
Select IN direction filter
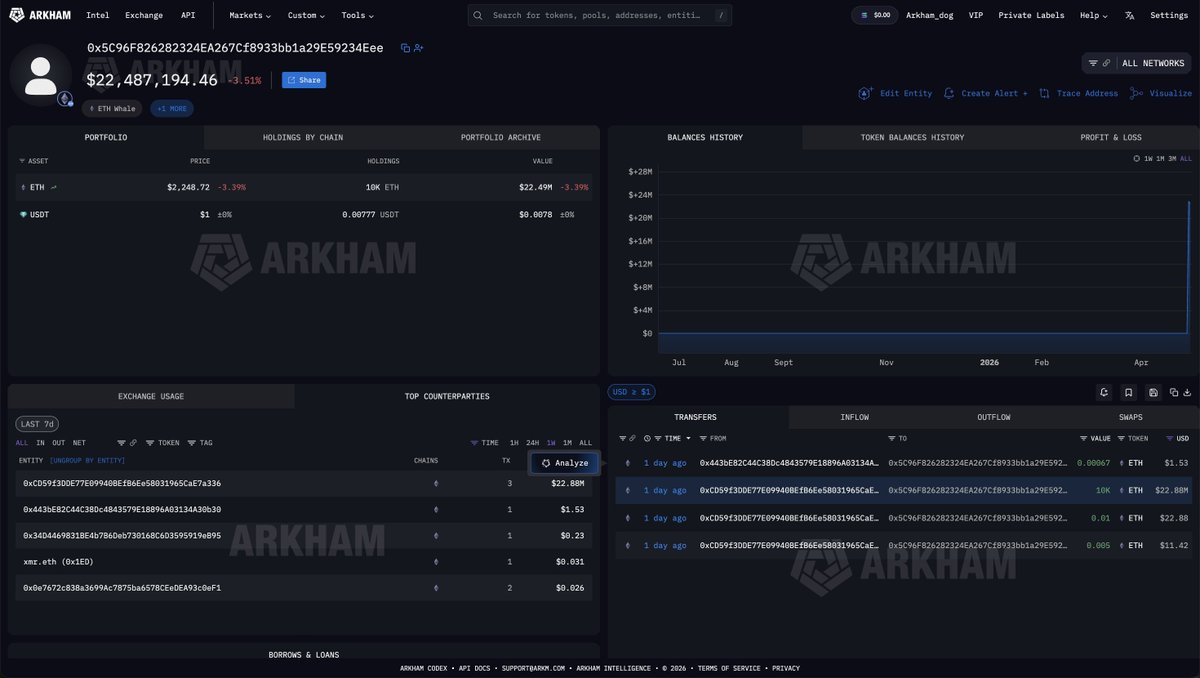[40, 442]
